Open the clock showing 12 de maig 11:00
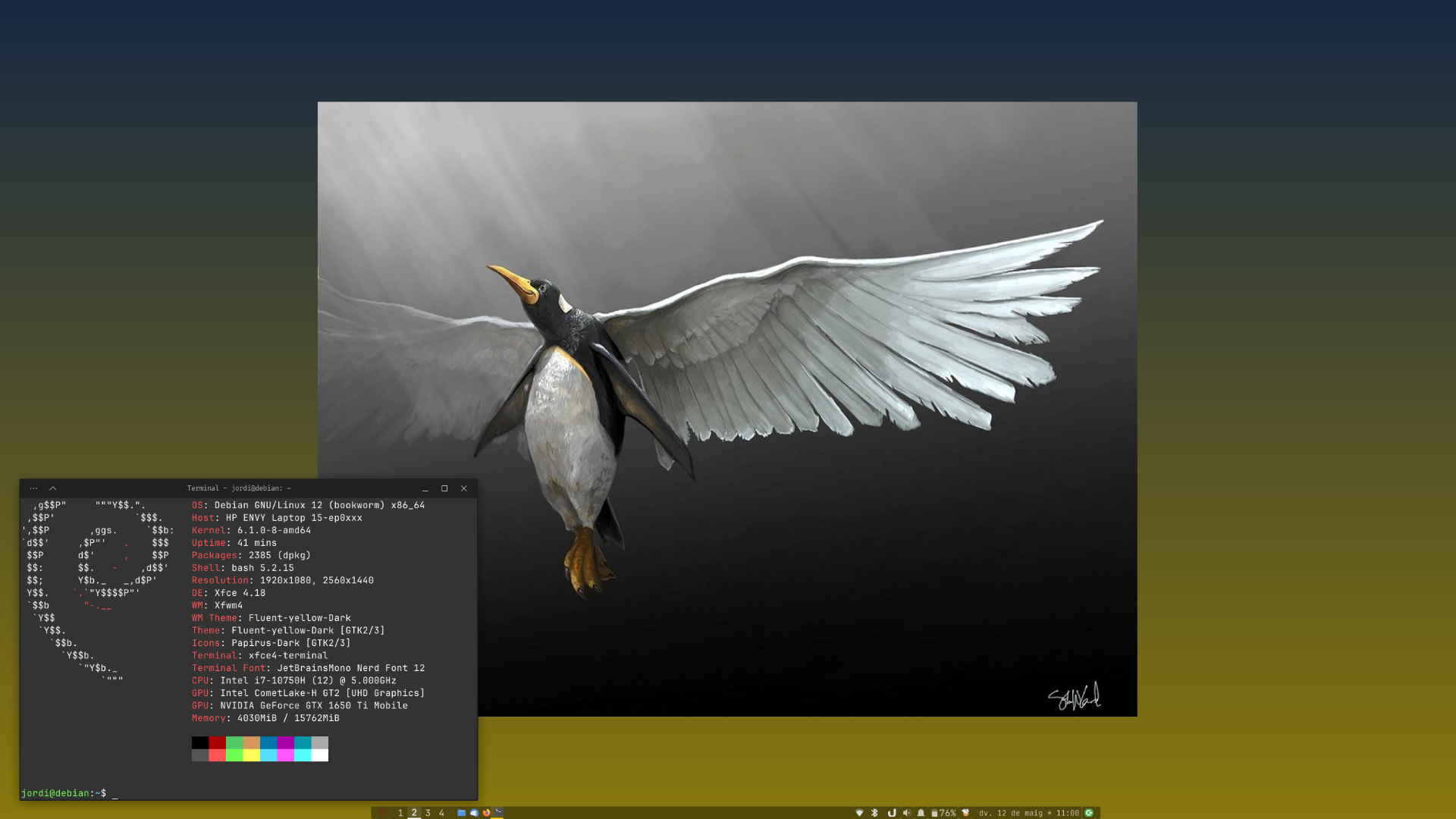Screen dimensions: 1456x819 click(1029, 812)
